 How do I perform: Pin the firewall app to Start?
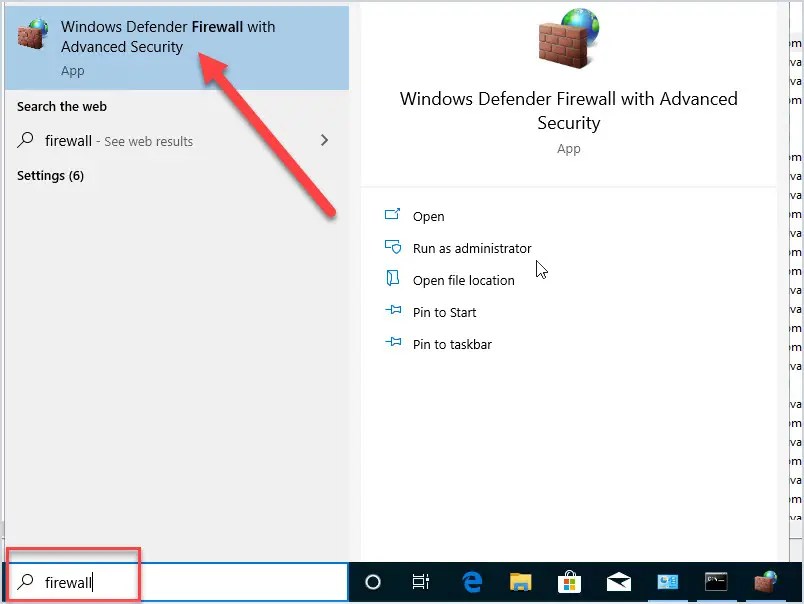point(444,312)
